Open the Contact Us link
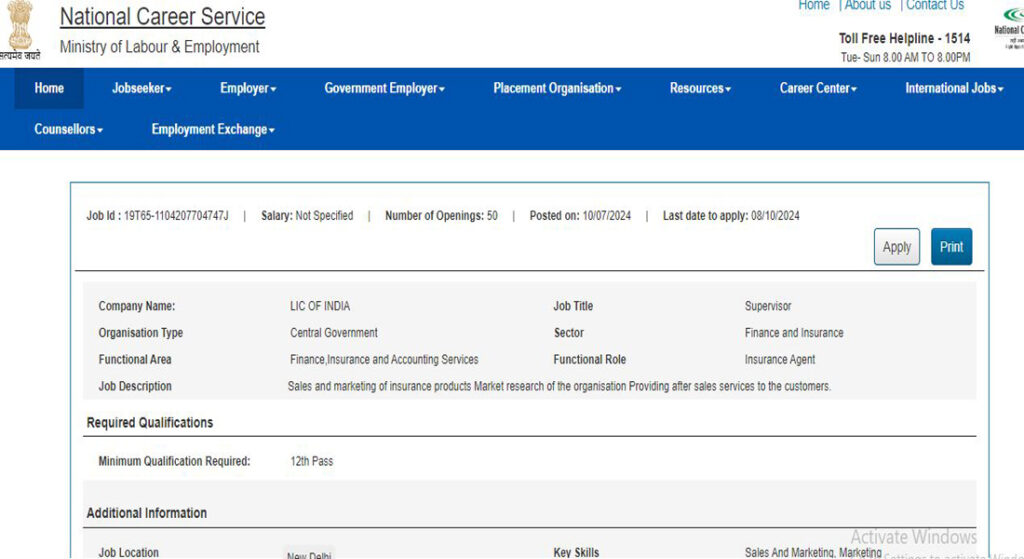 pyautogui.click(x=935, y=5)
